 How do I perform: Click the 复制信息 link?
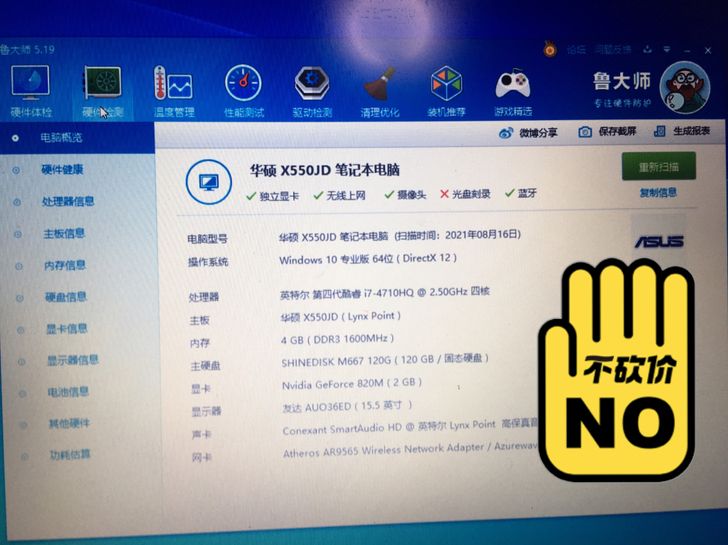[x=658, y=192]
